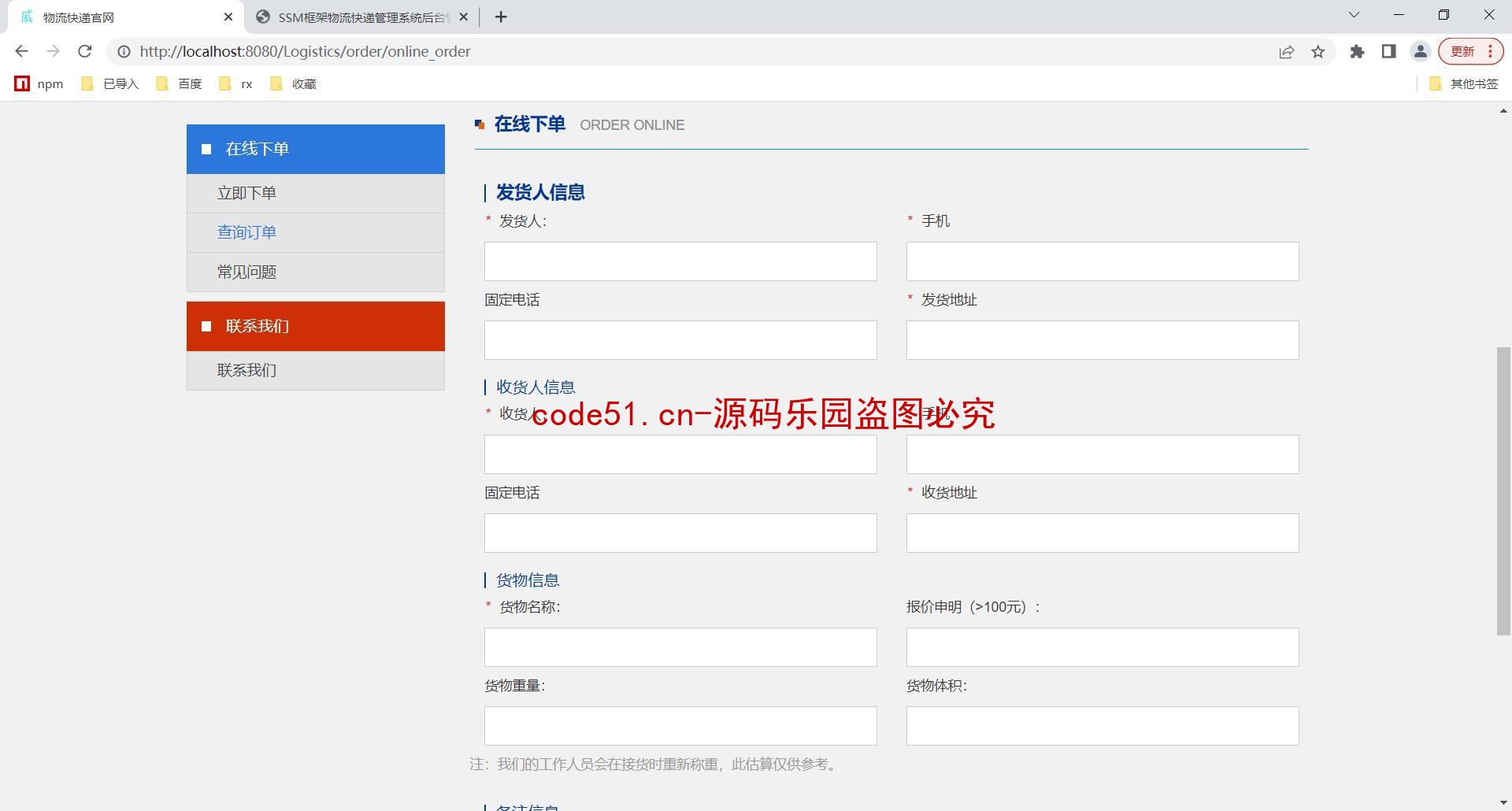Viewport: 1512px width, 811px height.
Task: Focus the 货物体积 input field
Action: 1102,726
